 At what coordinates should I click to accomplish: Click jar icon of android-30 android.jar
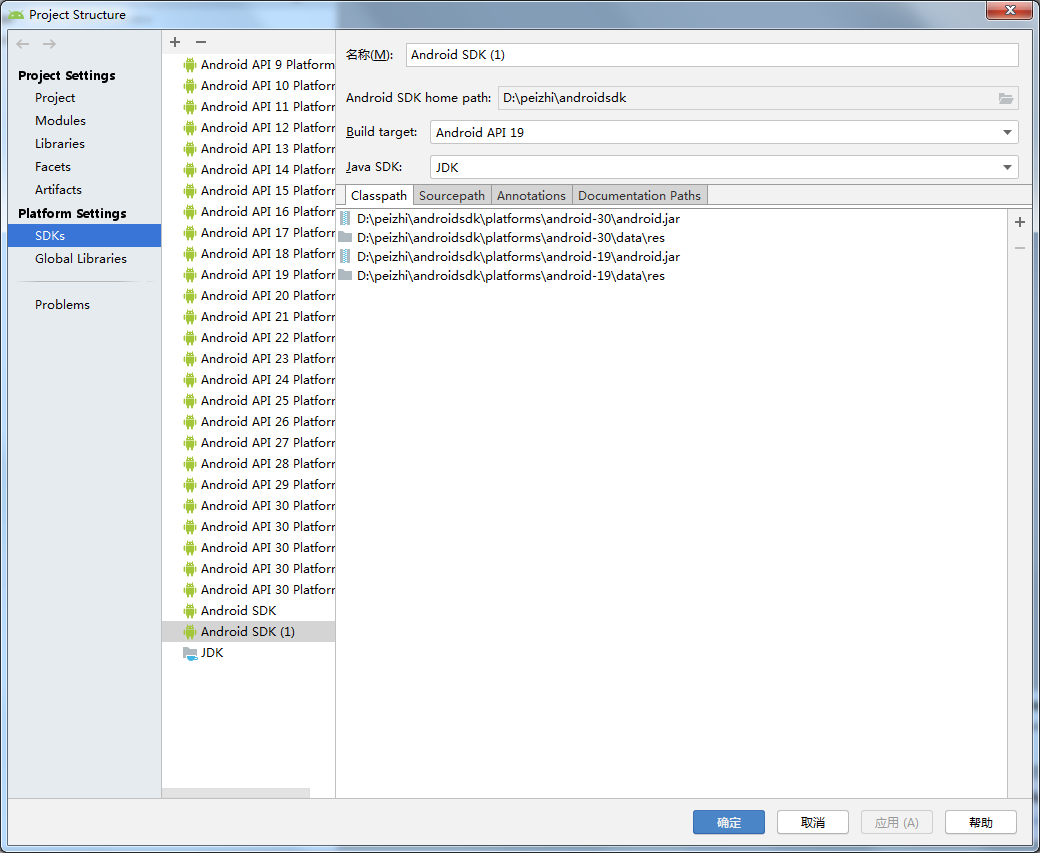pyautogui.click(x=345, y=218)
